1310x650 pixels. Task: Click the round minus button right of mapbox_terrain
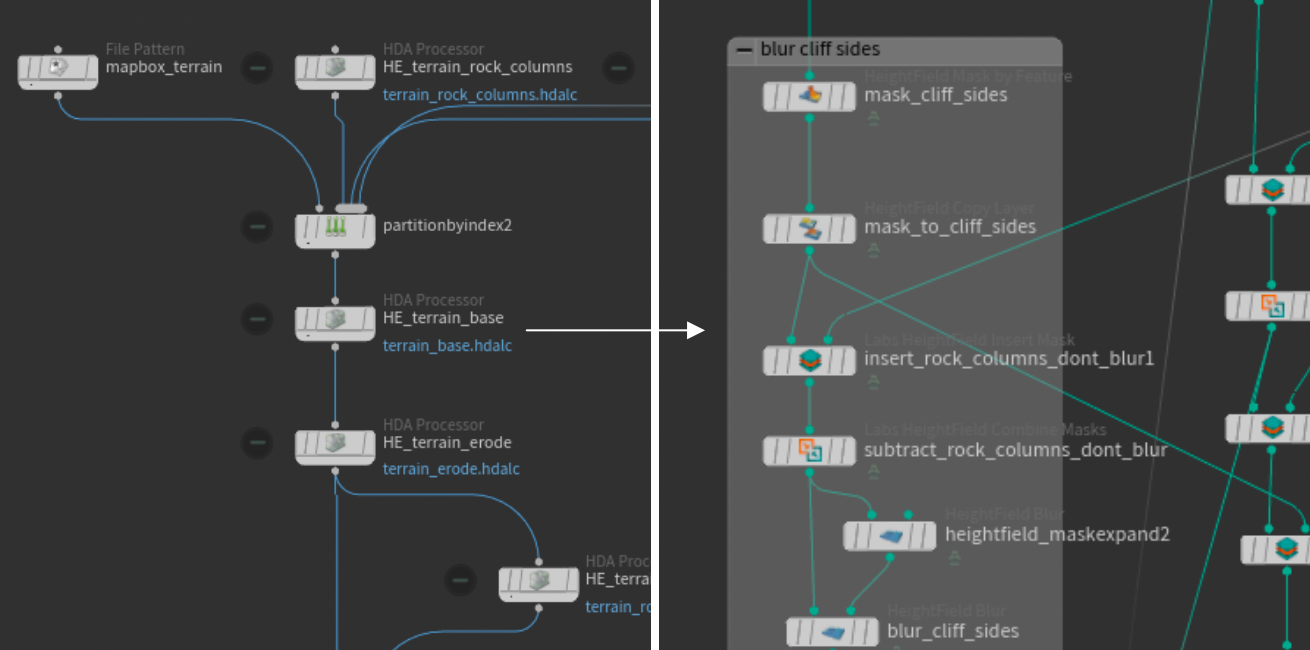coord(257,68)
